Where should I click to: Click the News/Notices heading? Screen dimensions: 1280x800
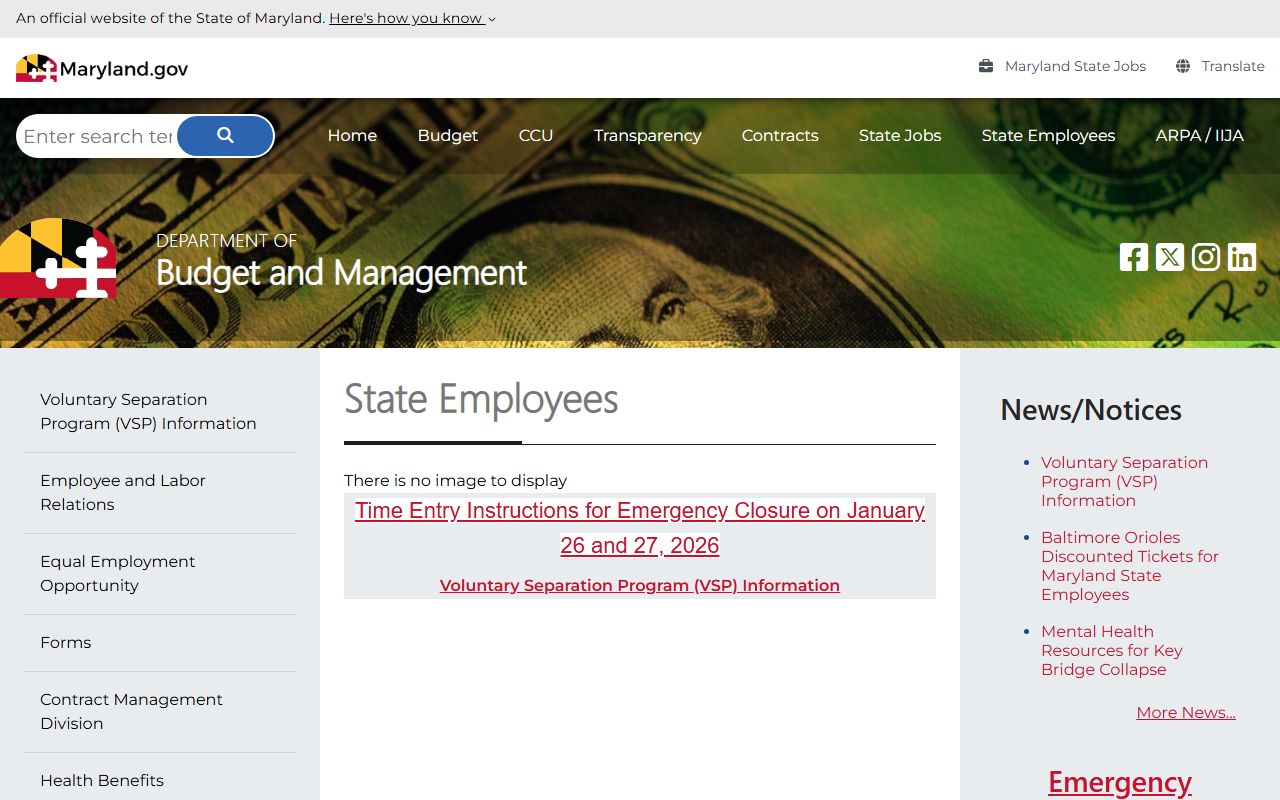click(1091, 410)
